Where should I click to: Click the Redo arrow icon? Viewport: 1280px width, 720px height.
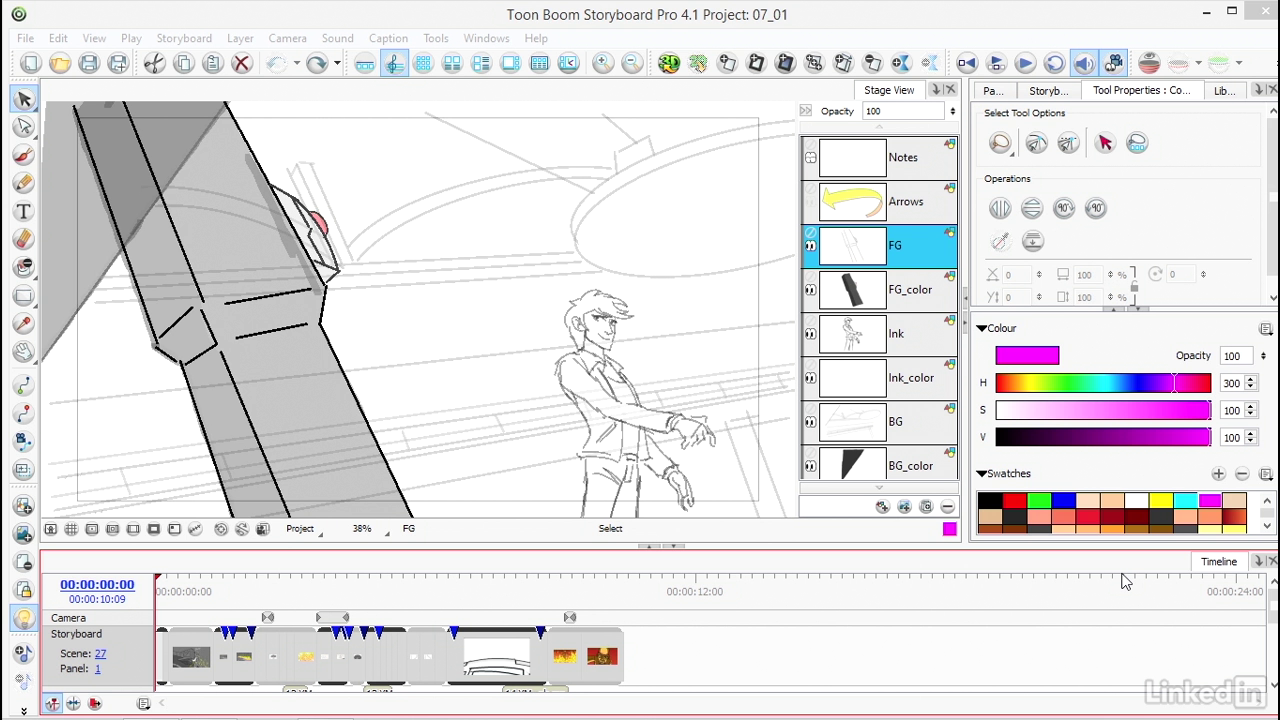316,64
